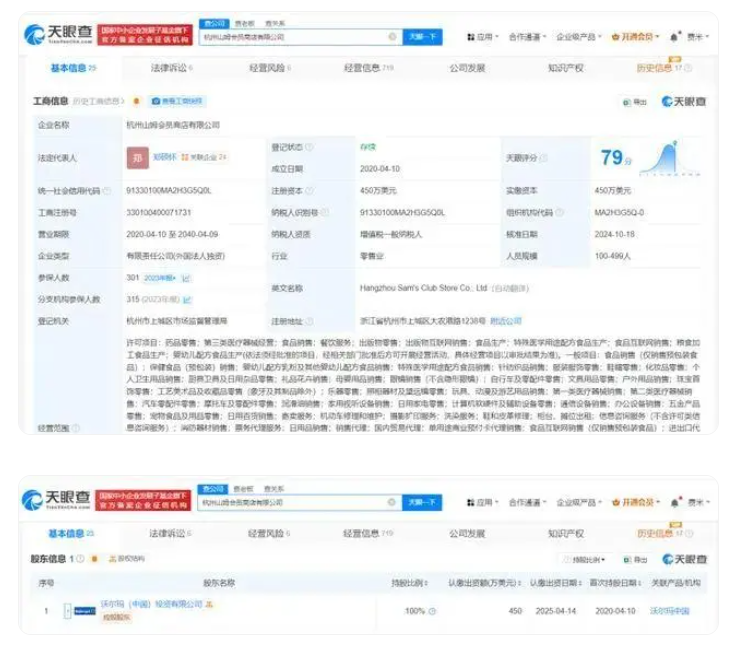Open notification bell on shareholder page
The image size is (736, 656).
click(x=675, y=503)
